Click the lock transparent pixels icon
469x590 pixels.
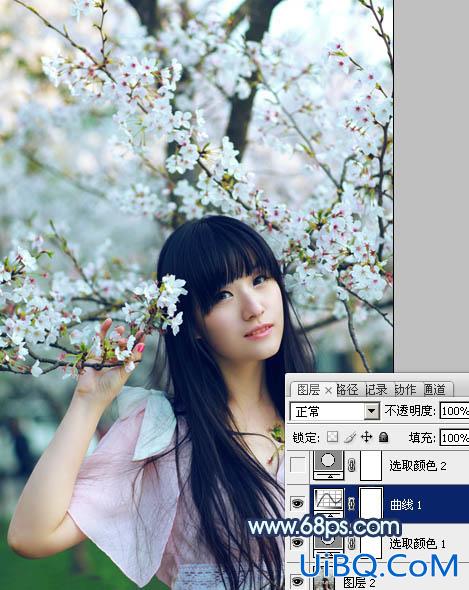332,437
